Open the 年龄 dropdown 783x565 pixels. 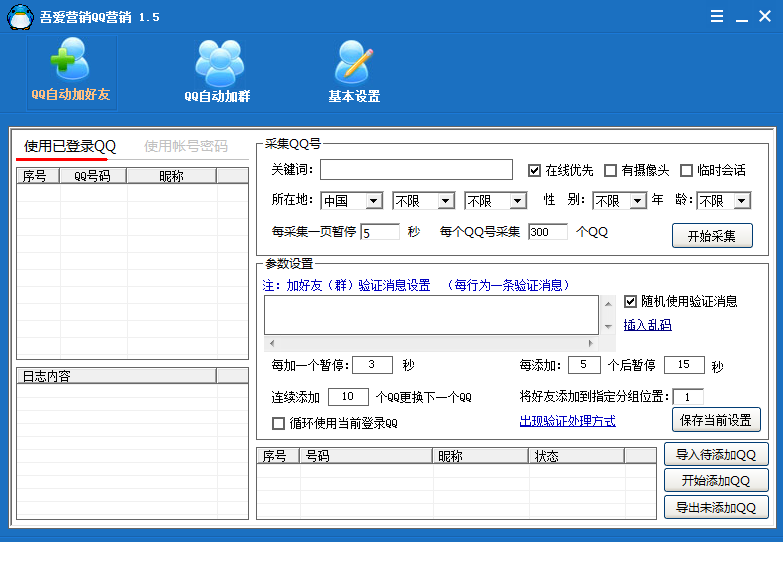[724, 201]
